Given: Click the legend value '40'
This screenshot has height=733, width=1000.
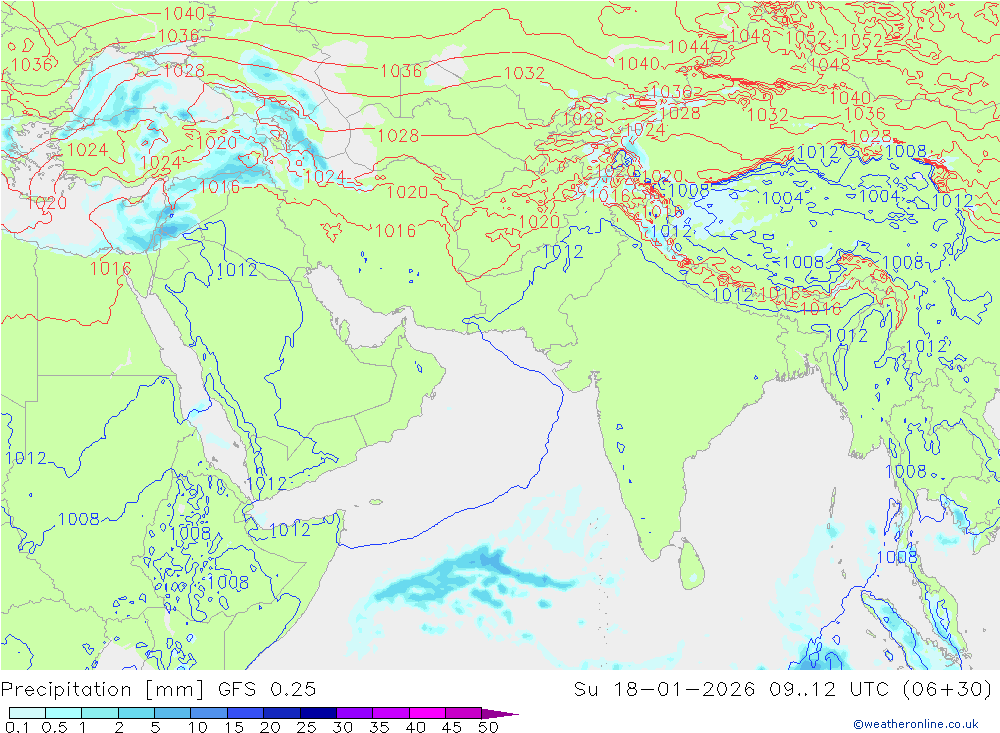Looking at the screenshot, I should coord(416,727).
